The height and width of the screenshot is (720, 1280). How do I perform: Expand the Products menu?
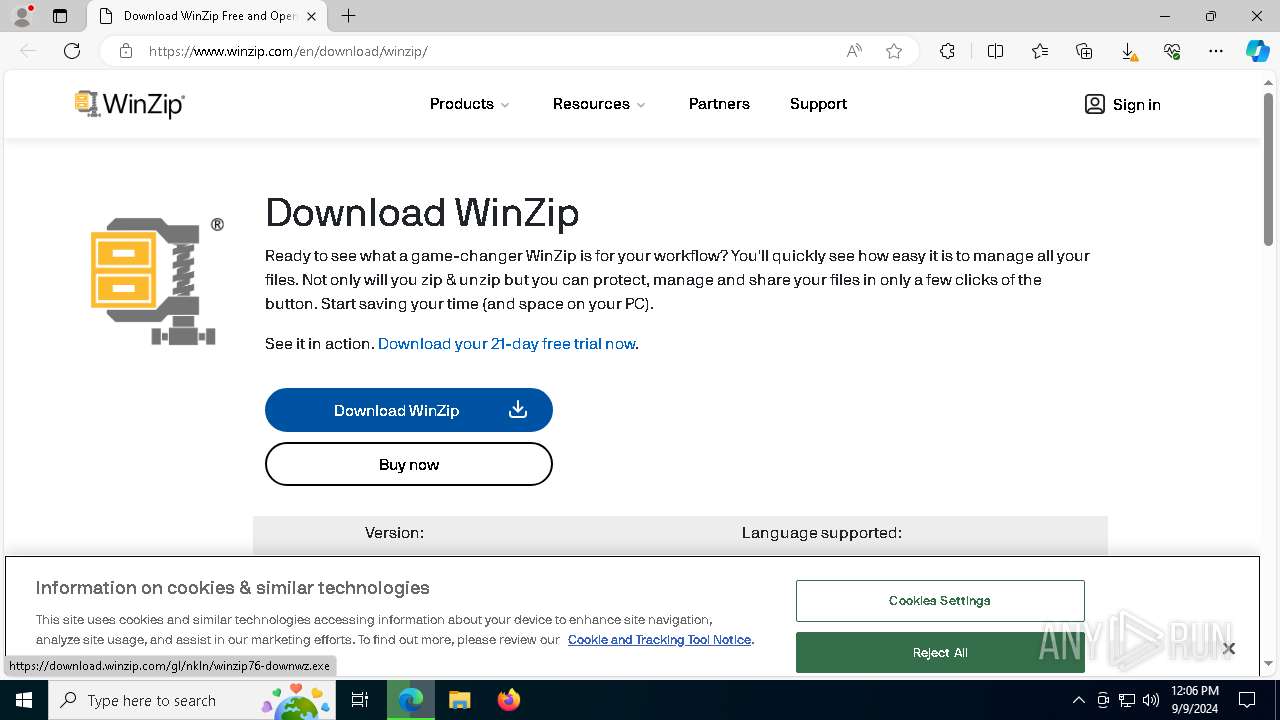pyautogui.click(x=470, y=104)
